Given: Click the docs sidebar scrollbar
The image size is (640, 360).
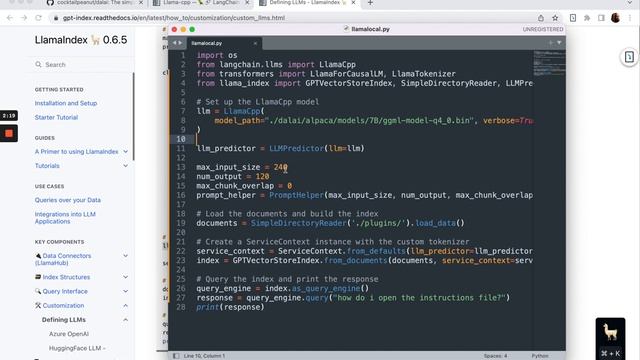Looking at the screenshot, I should coord(133,116).
